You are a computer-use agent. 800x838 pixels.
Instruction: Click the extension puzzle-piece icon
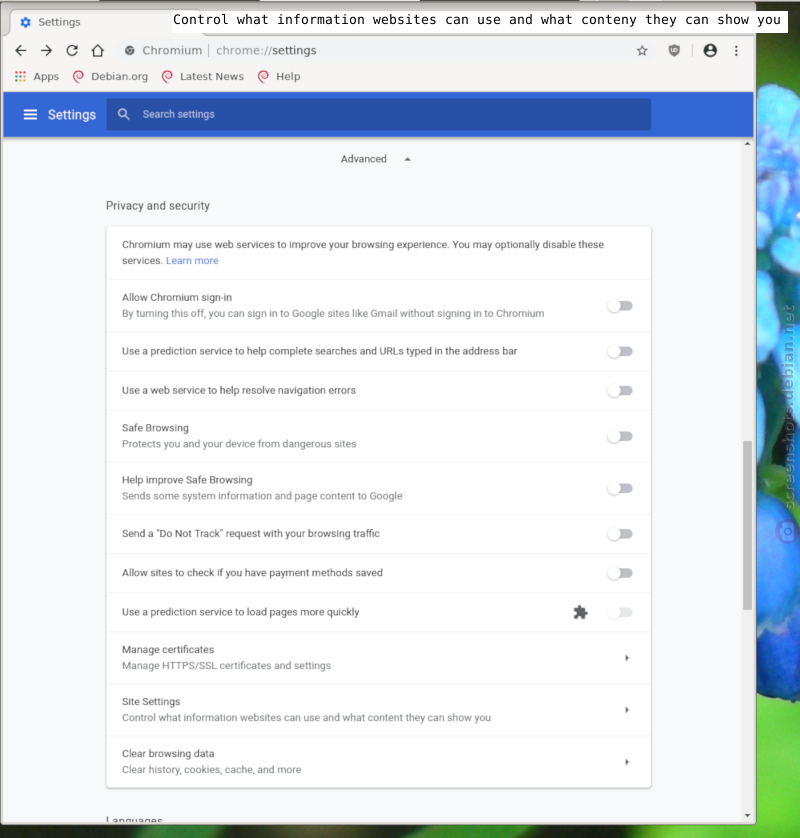(x=580, y=612)
